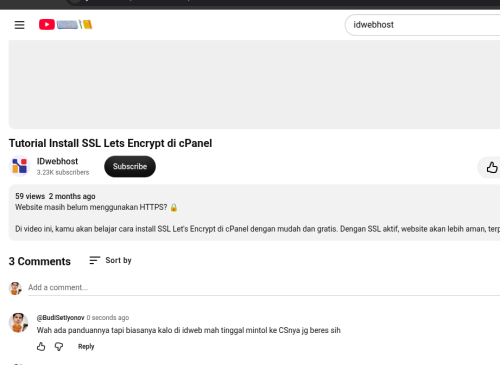Viewport: 500px width, 365px height.
Task: Select the video title text
Action: (x=110, y=143)
